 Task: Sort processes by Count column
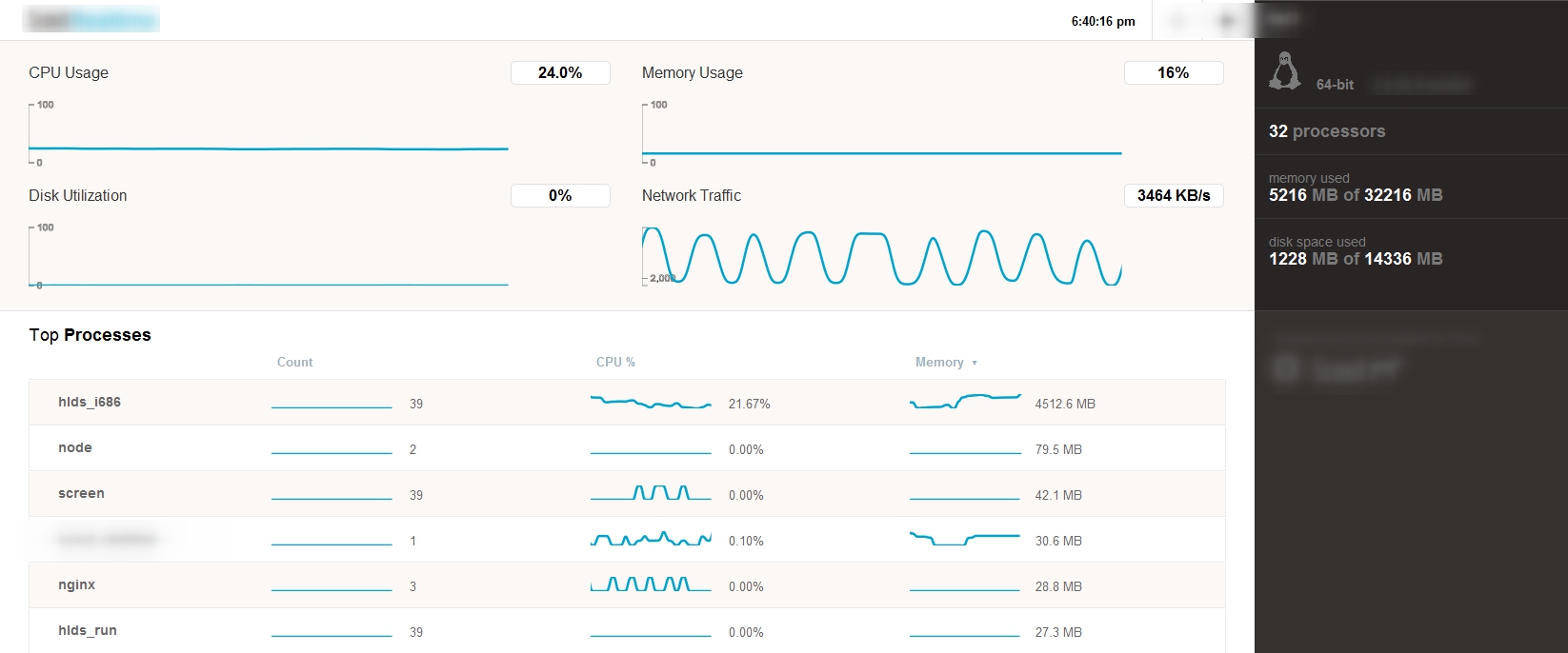(x=294, y=362)
